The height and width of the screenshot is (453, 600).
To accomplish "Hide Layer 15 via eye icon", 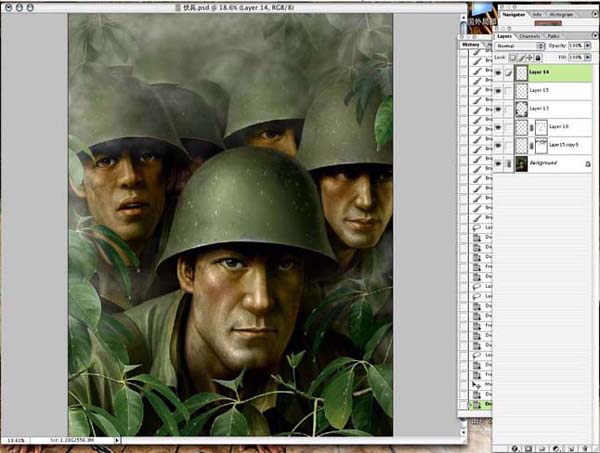I will (498, 91).
